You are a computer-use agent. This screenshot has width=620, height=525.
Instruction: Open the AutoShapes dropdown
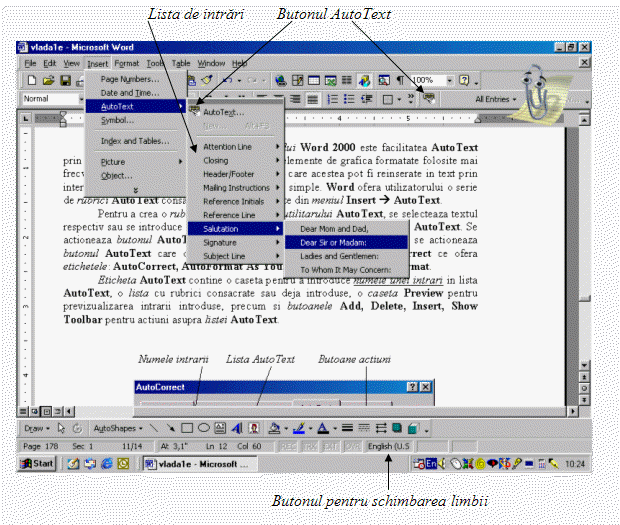point(118,428)
